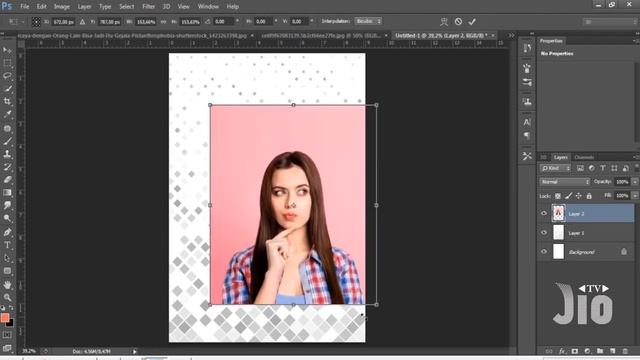Click Create new adjustment layer button
This screenshot has width=640, height=360.
587,351
